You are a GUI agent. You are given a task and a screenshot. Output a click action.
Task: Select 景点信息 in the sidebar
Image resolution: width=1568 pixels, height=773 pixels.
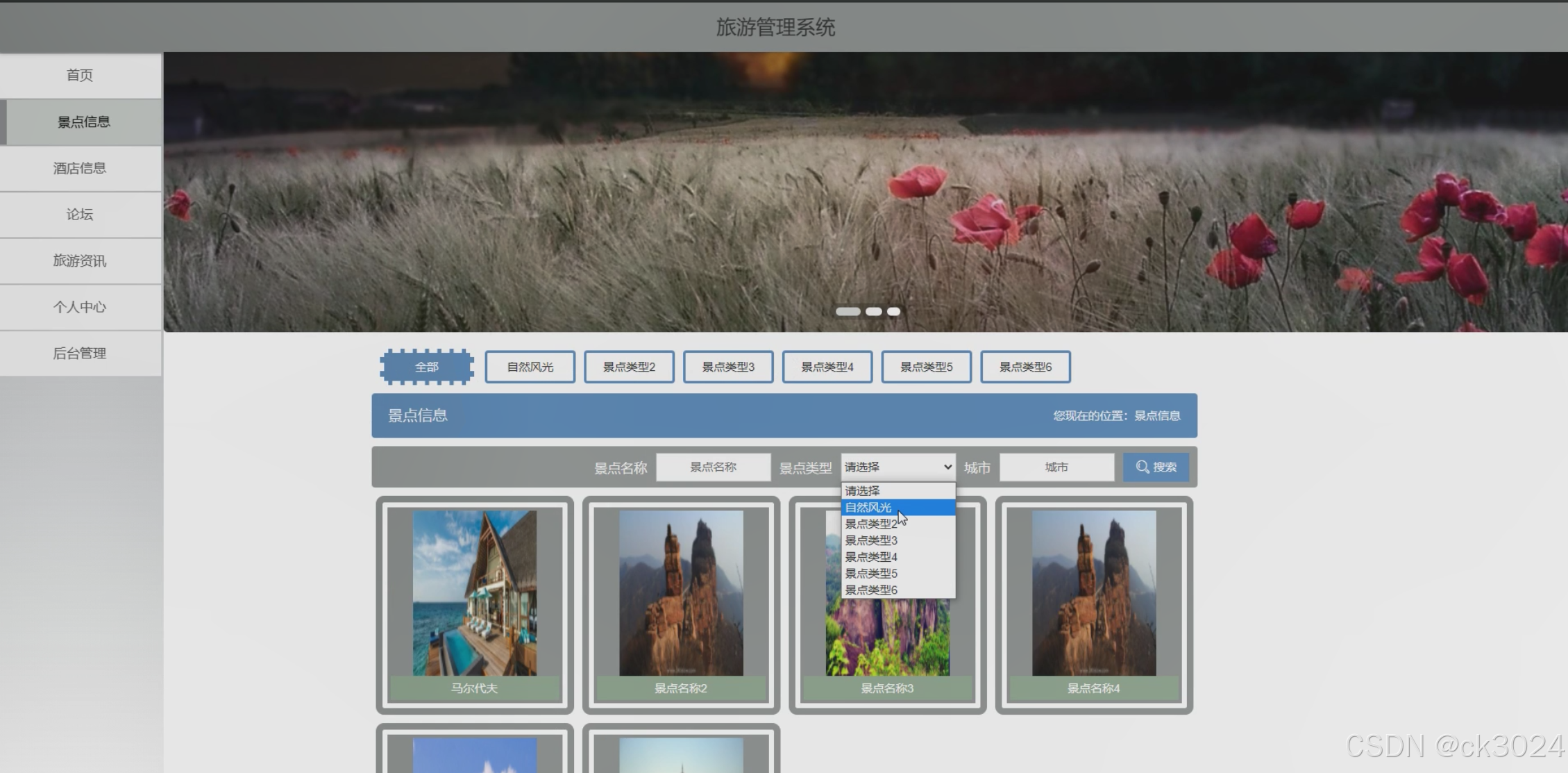[81, 122]
